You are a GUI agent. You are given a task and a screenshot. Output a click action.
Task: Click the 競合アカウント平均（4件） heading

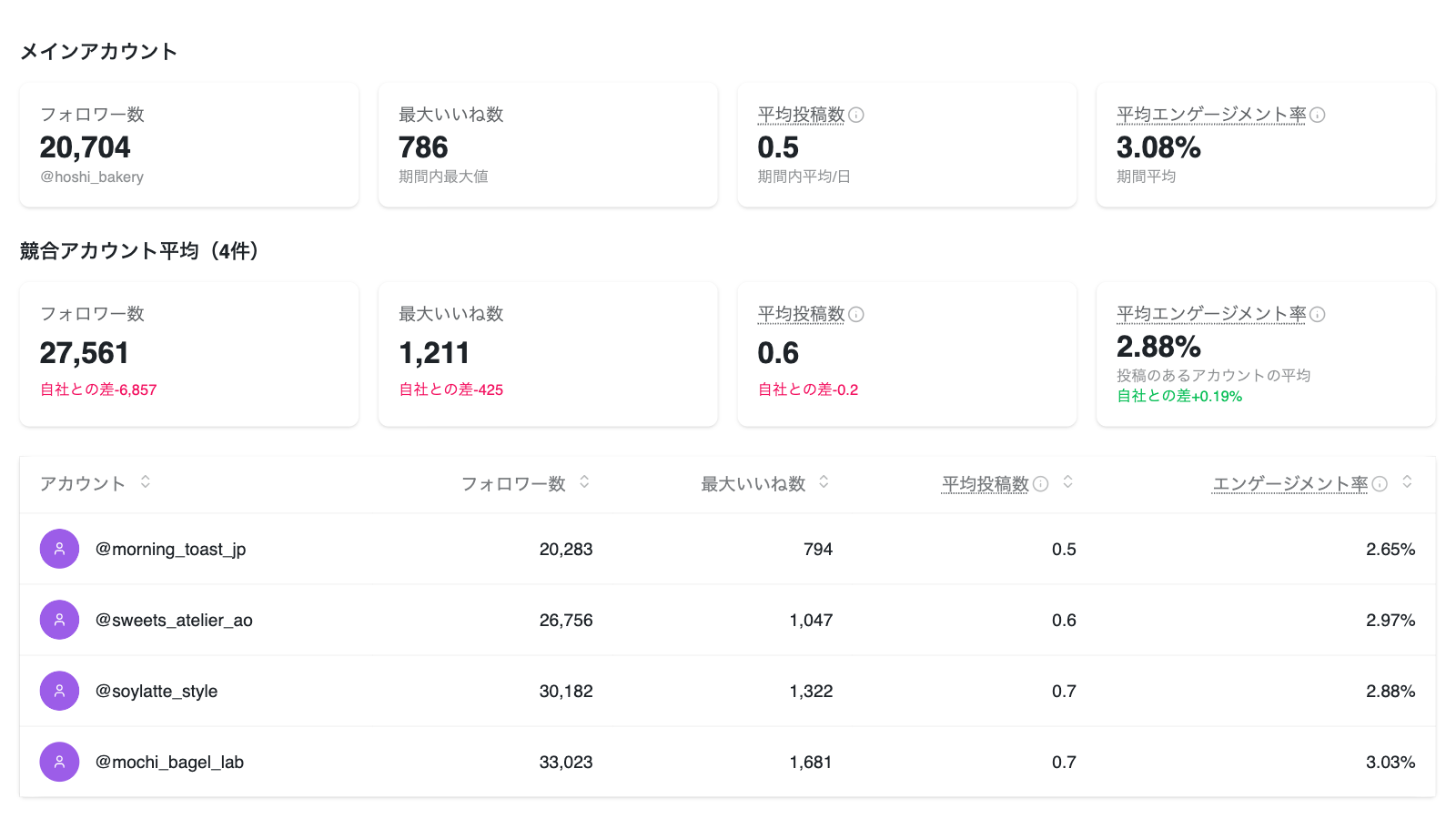[140, 251]
